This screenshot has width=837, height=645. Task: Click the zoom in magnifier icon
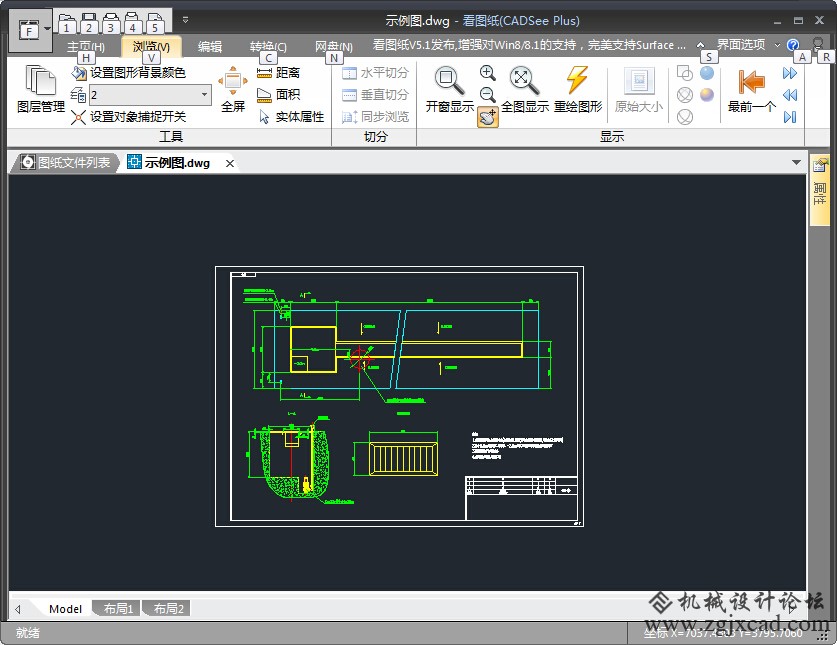coord(487,73)
